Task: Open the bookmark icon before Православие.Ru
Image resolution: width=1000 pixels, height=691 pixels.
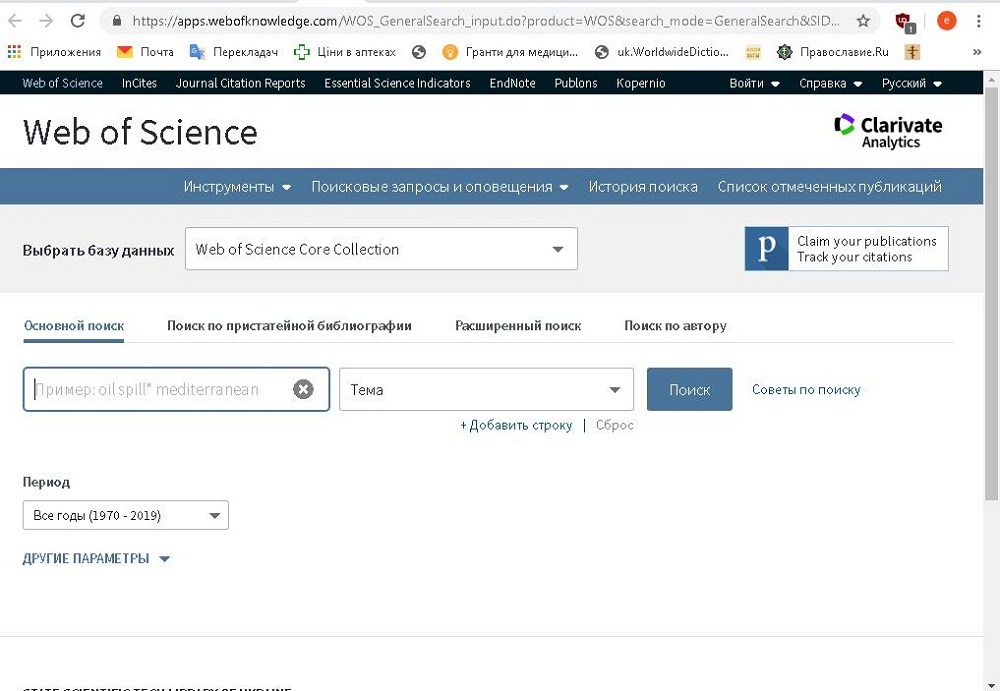Action: click(753, 52)
